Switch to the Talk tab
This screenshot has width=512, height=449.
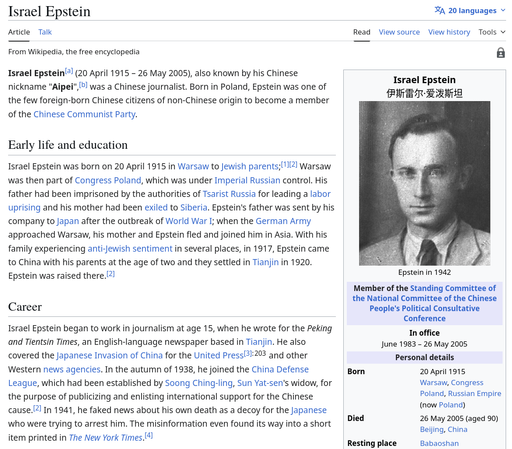45,32
